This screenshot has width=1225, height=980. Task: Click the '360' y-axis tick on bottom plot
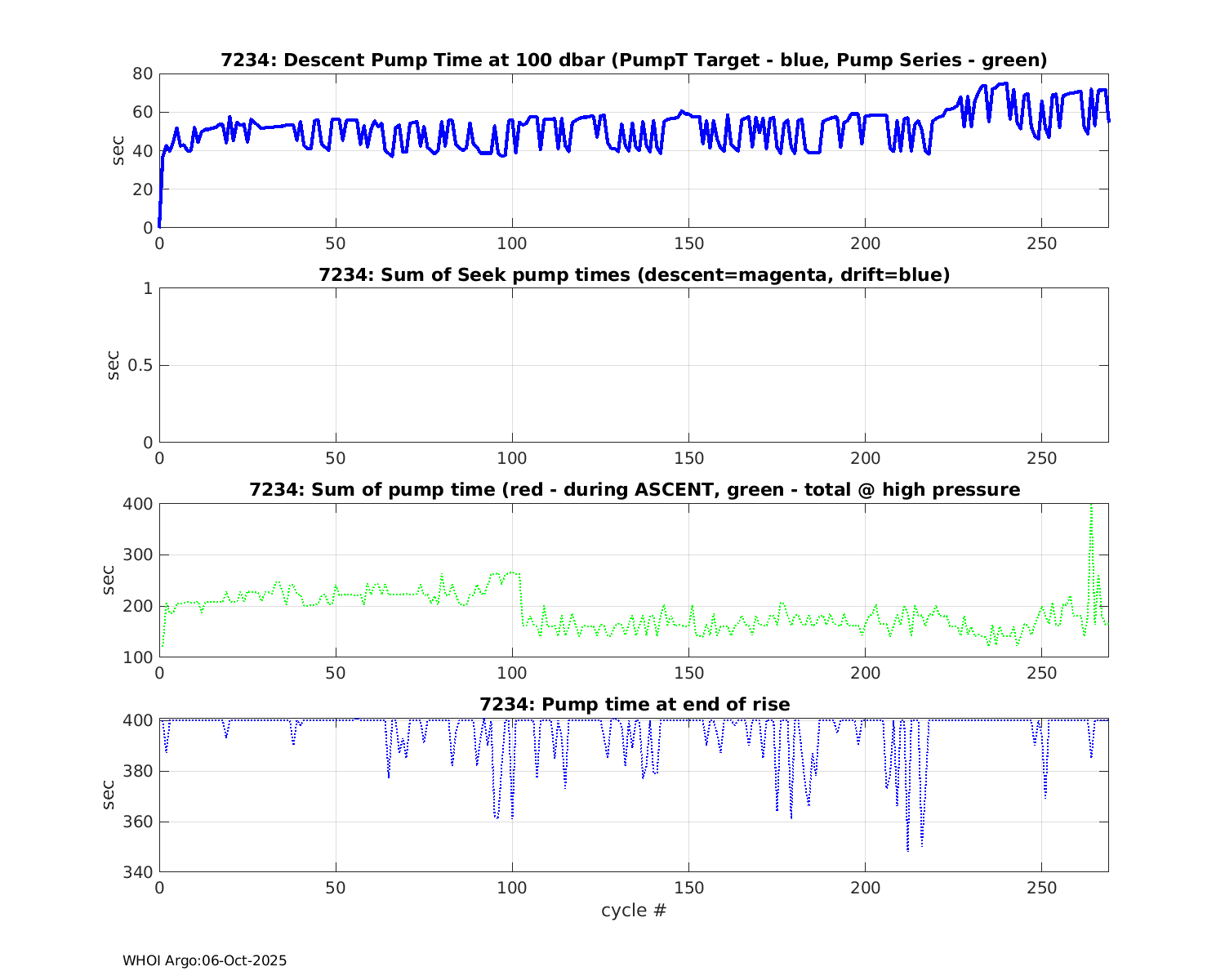point(139,822)
